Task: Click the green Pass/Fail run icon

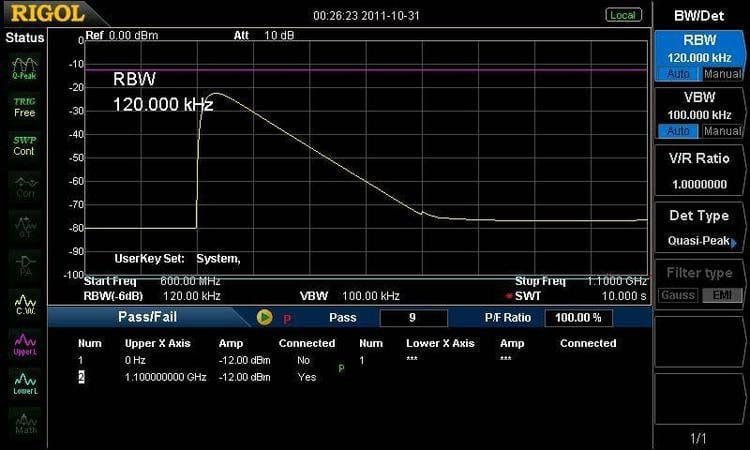Action: click(x=264, y=317)
